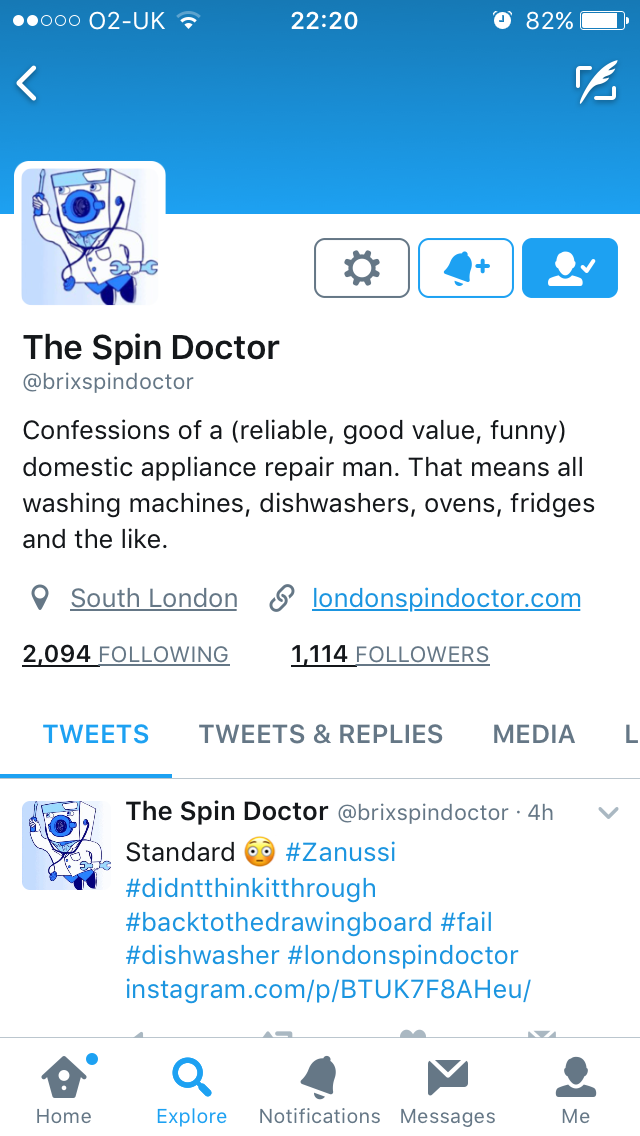
Task: Switch to the Tweets & Replies tab
Action: (x=321, y=734)
